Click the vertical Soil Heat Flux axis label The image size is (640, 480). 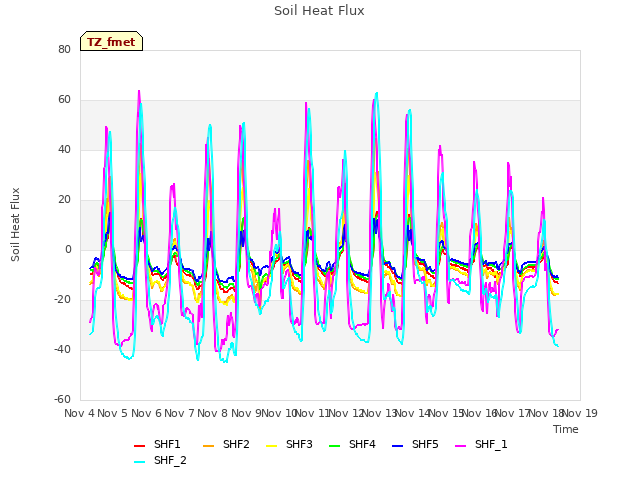15,225
